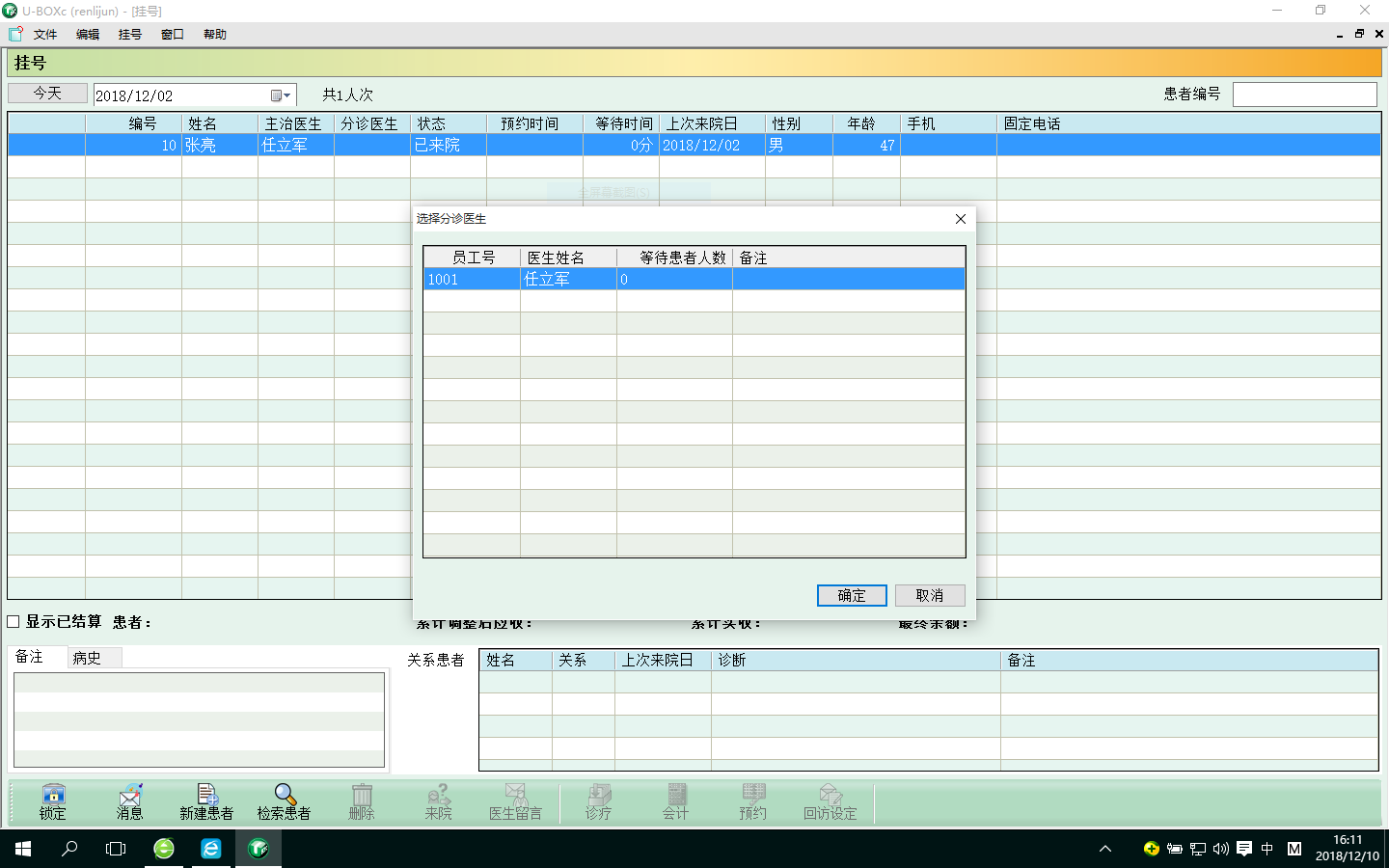Click the 确定 button in dialog
The image size is (1389, 868).
pos(852,595)
